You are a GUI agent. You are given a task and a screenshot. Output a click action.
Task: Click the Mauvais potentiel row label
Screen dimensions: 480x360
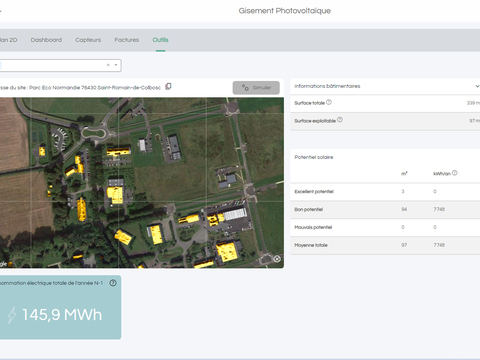pyautogui.click(x=313, y=227)
